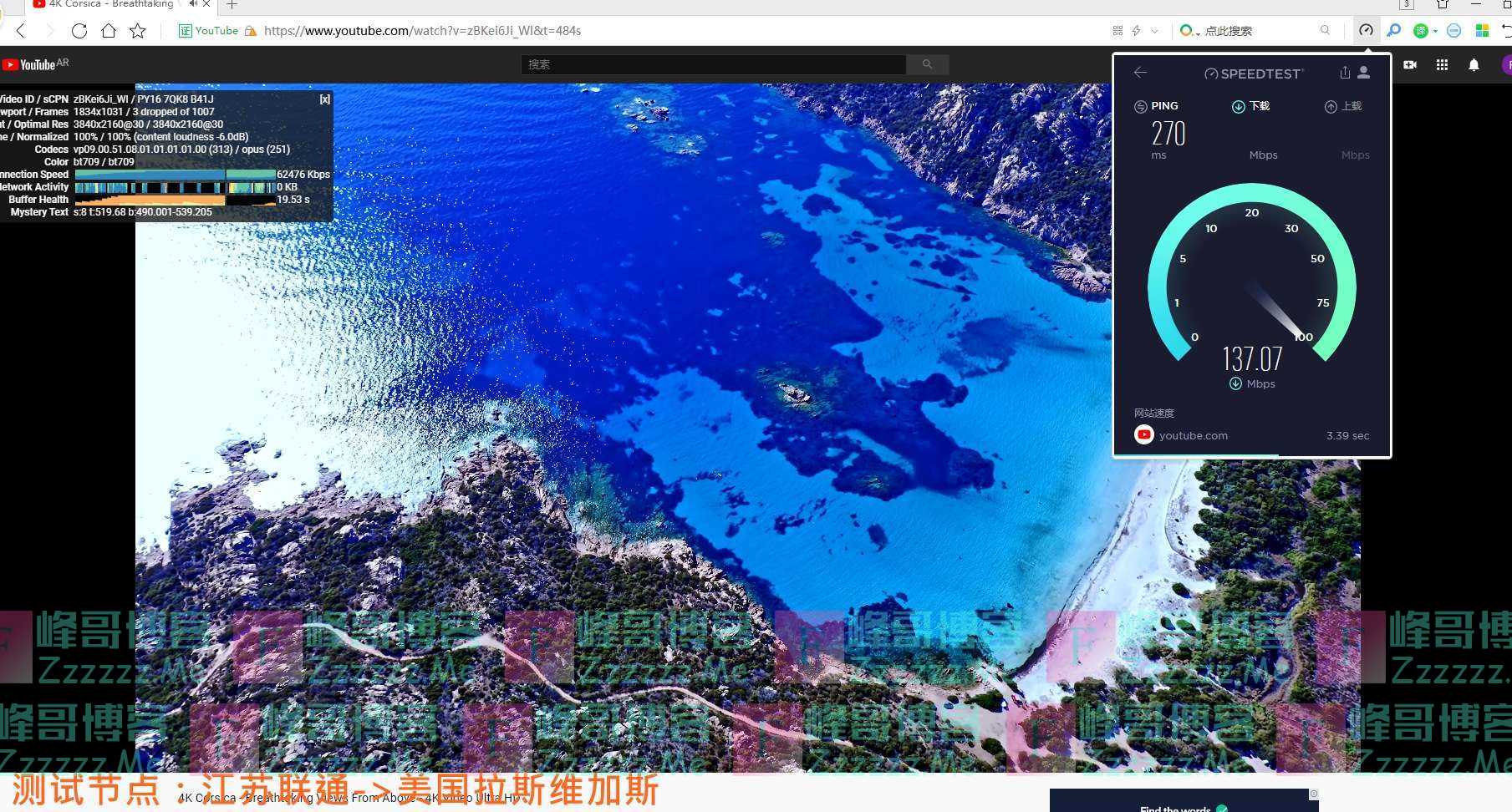Expand the translate extension dropdown arrow
This screenshot has height=812, width=1512.
pos(1435,32)
